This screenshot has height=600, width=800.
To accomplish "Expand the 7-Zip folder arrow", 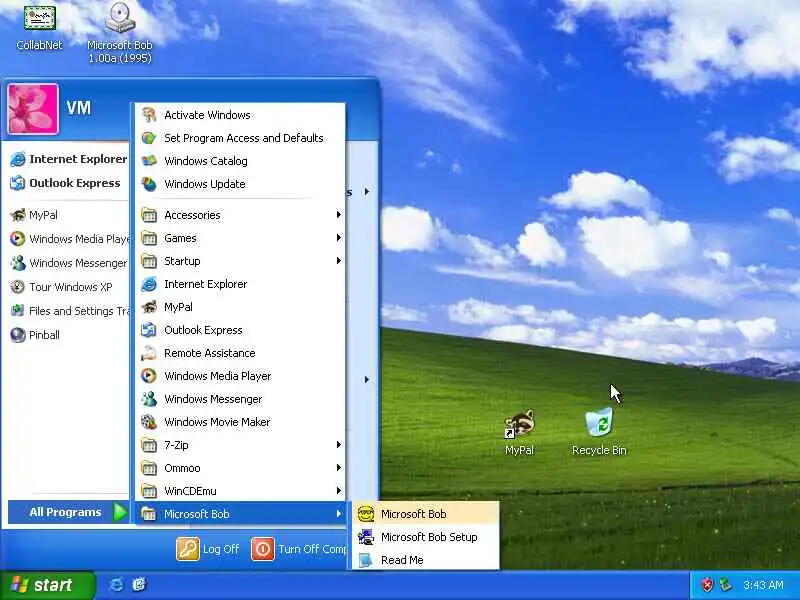I will 338,445.
